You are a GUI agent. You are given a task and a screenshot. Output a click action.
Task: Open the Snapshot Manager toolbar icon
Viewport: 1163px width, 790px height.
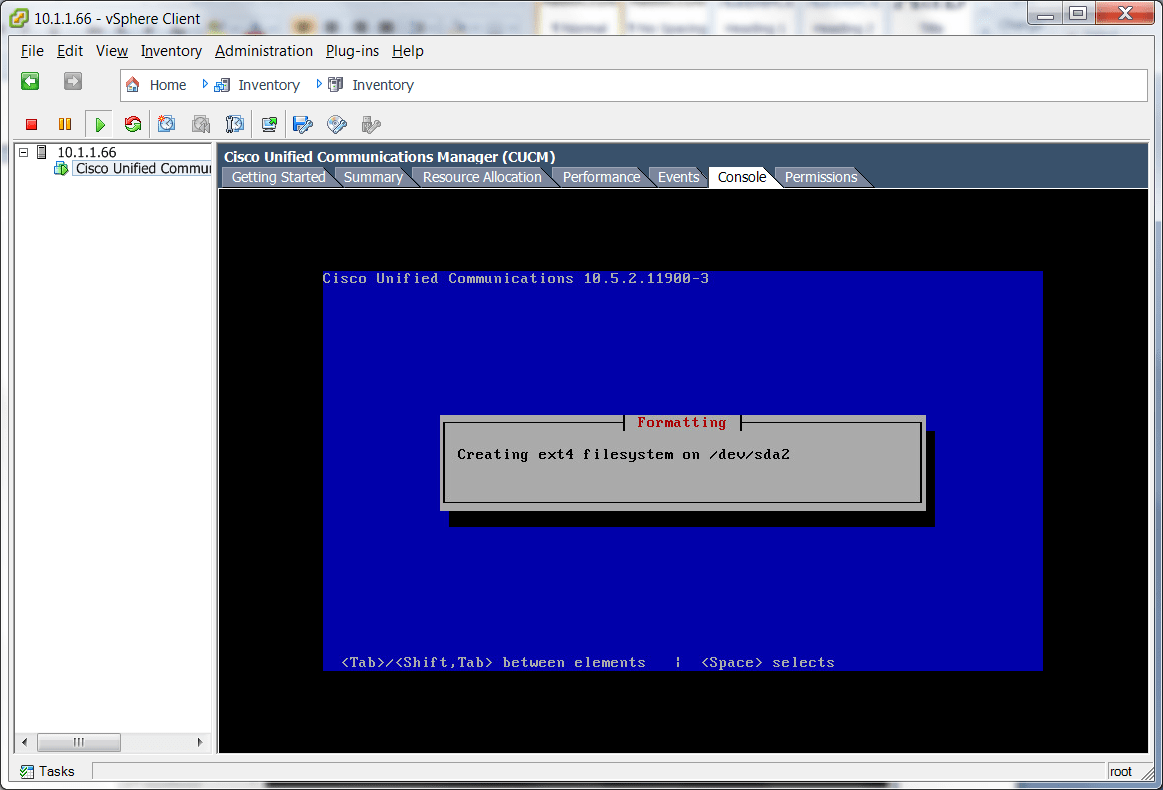[234, 124]
